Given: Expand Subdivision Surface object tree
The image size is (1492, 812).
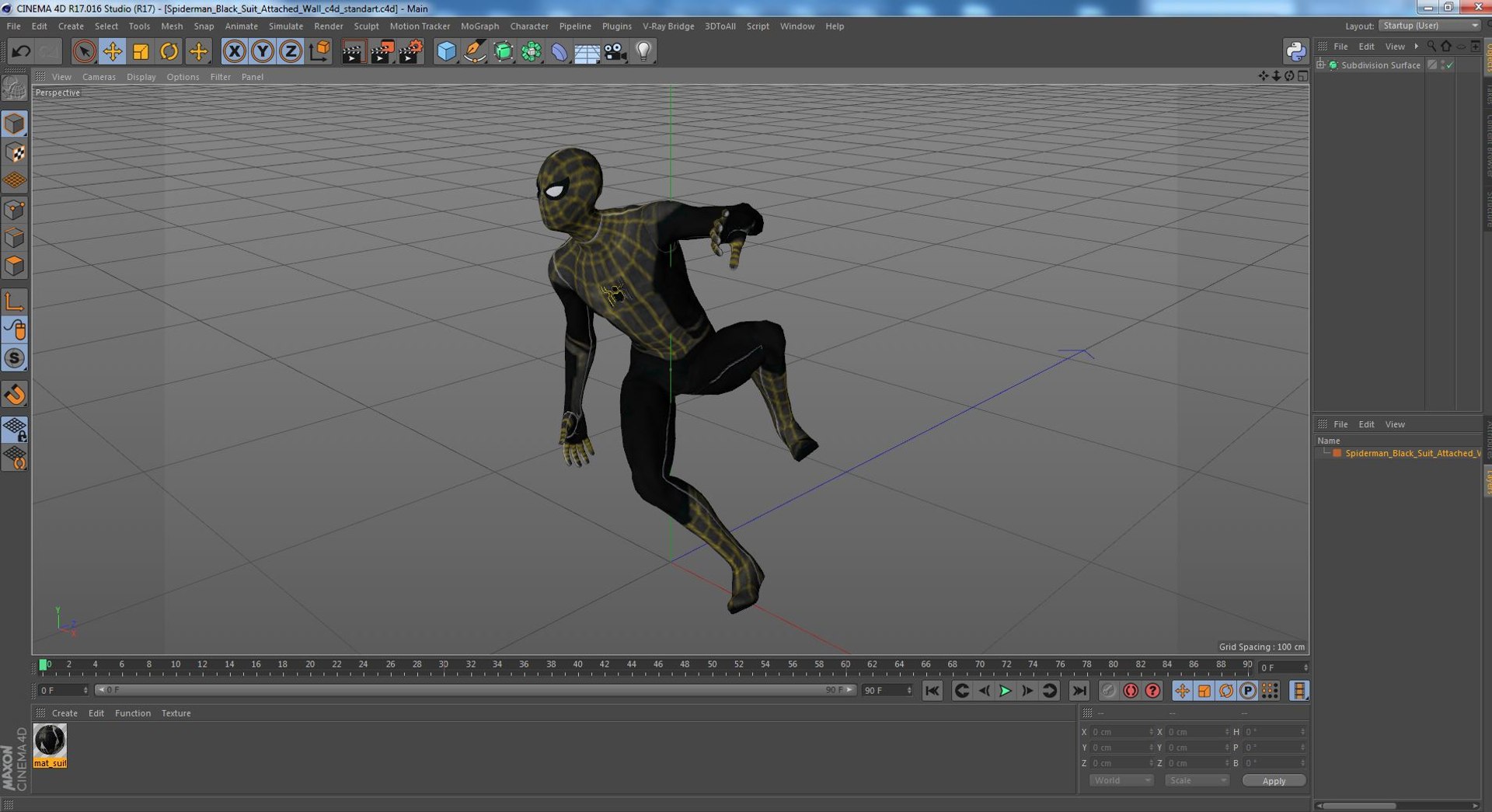Looking at the screenshot, I should coord(1320,64).
